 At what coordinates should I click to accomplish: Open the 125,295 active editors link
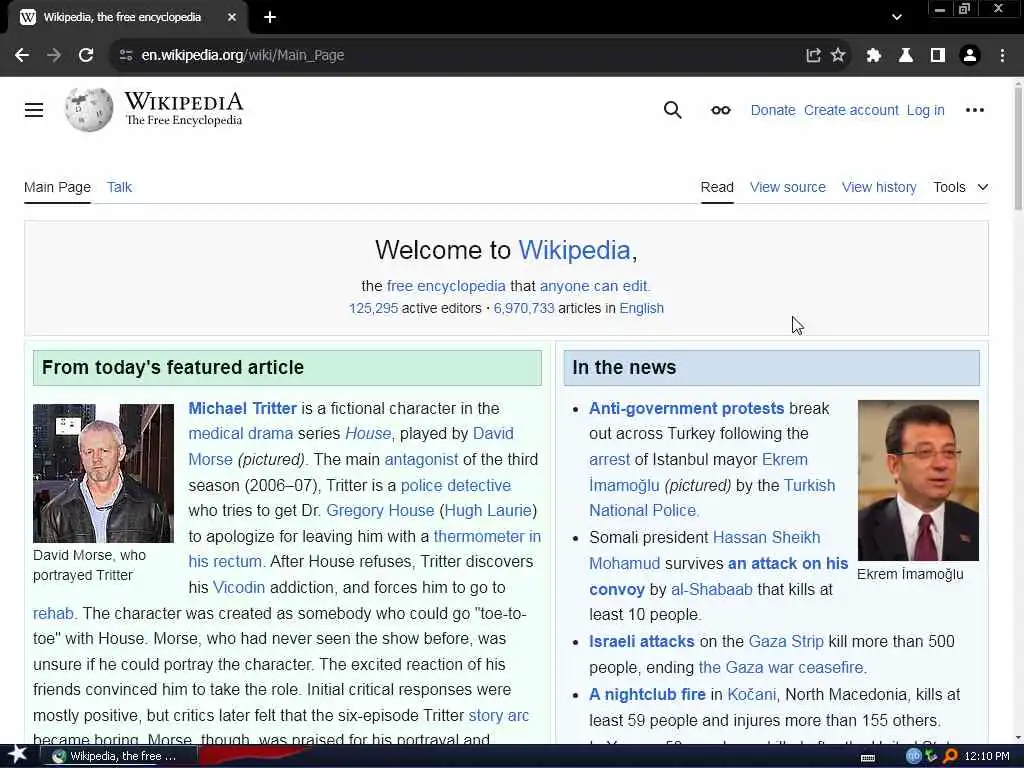pyautogui.click(x=373, y=308)
